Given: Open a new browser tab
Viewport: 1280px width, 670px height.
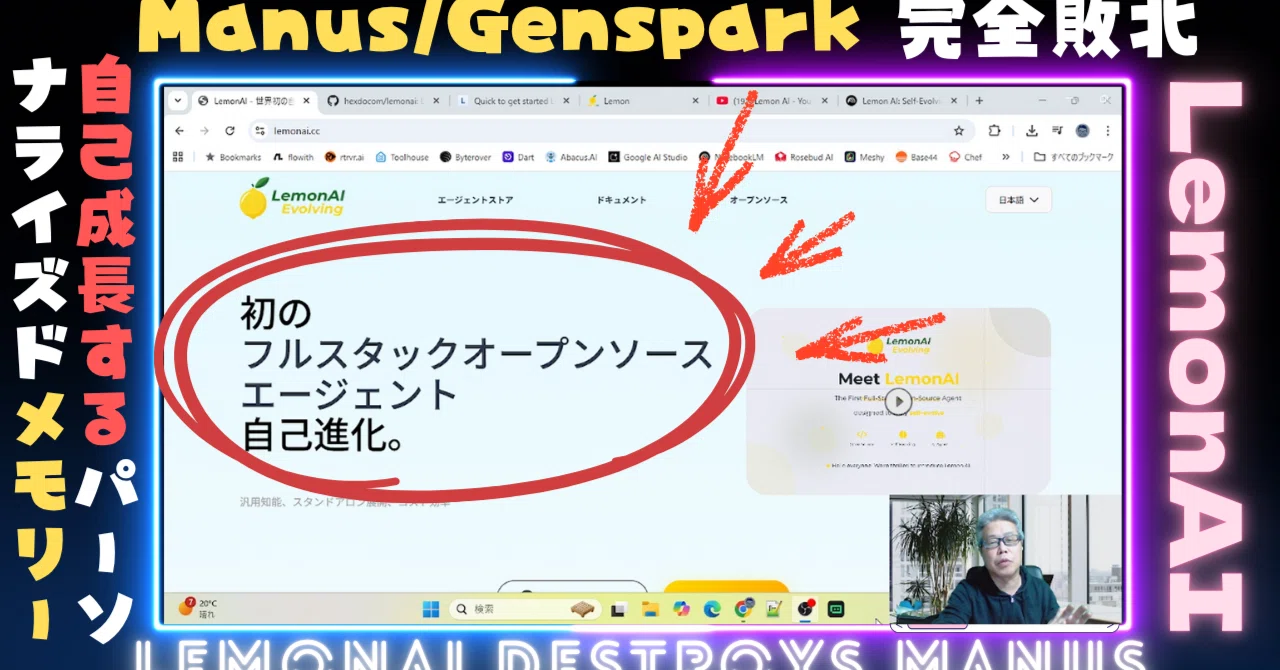Looking at the screenshot, I should point(979,100).
